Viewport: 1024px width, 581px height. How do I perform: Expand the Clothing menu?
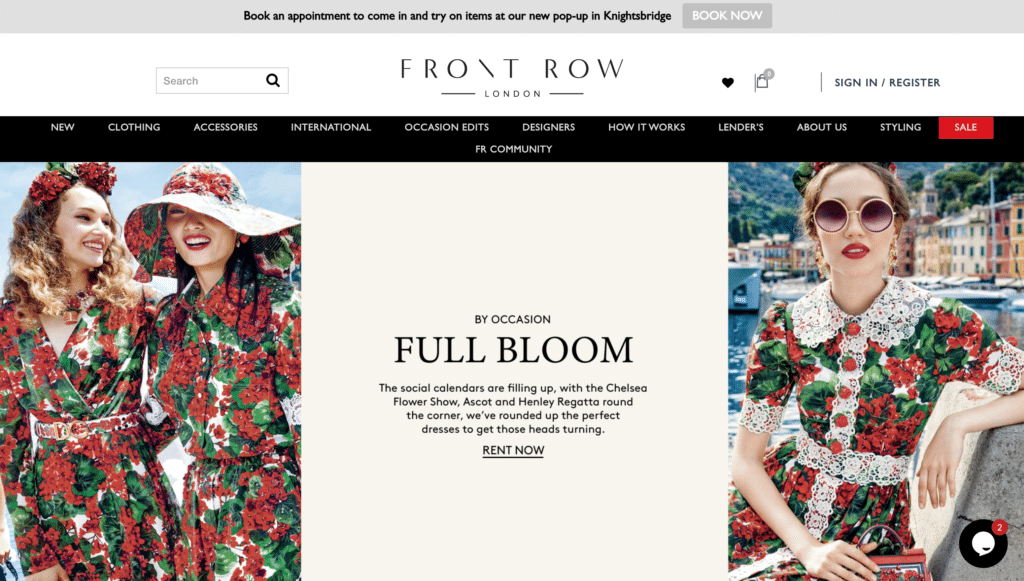pyautogui.click(x=134, y=127)
